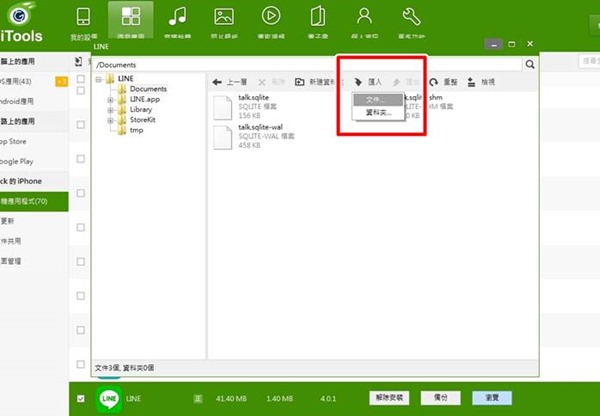The height and width of the screenshot is (416, 600).
Task: Select the talk.sqlite-wal file
Action: pos(254,136)
